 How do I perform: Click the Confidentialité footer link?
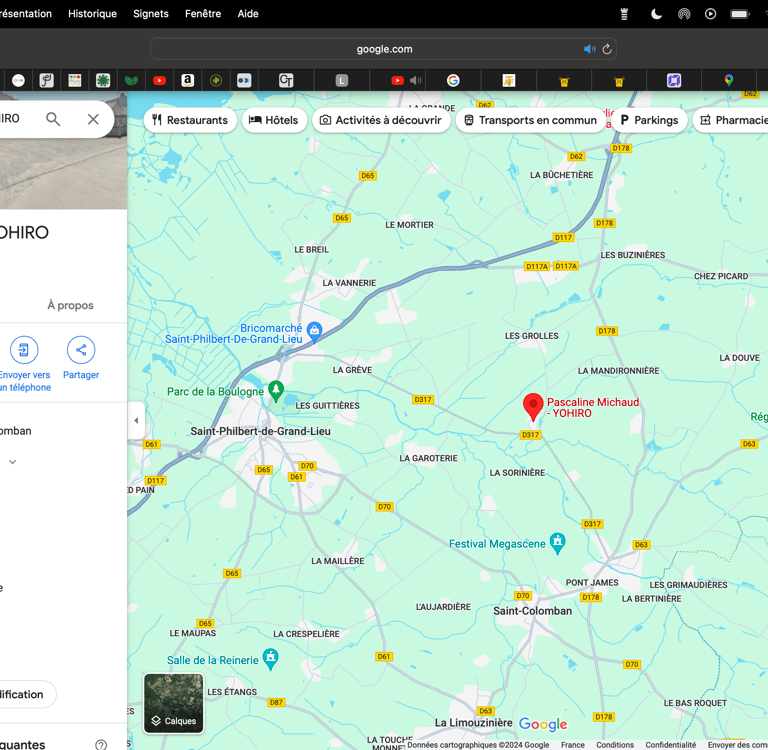coord(671,745)
